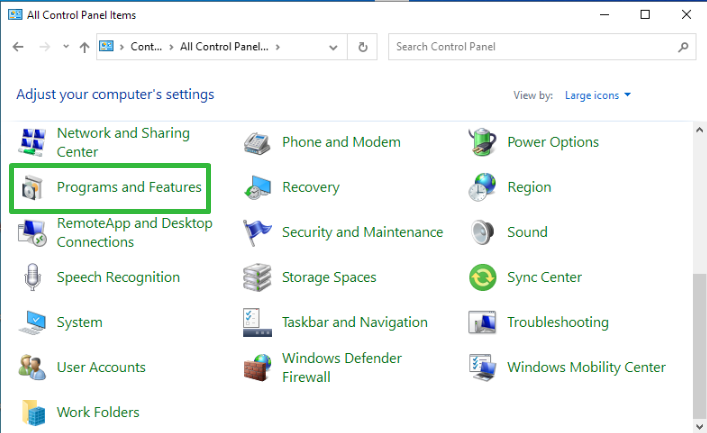Maximize the All Control Panel Items window

point(645,14)
